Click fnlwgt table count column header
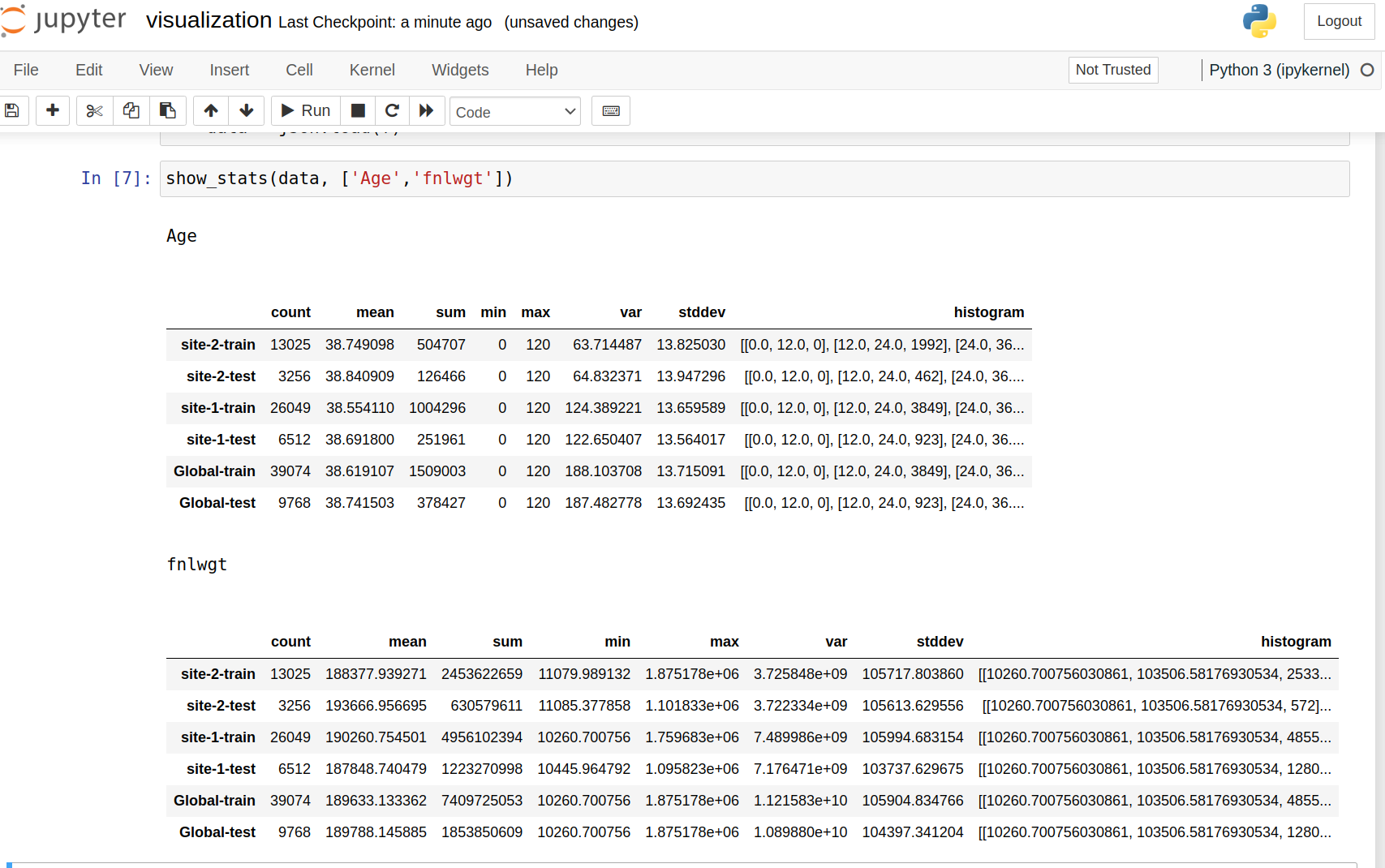The width and height of the screenshot is (1385, 868). (290, 642)
